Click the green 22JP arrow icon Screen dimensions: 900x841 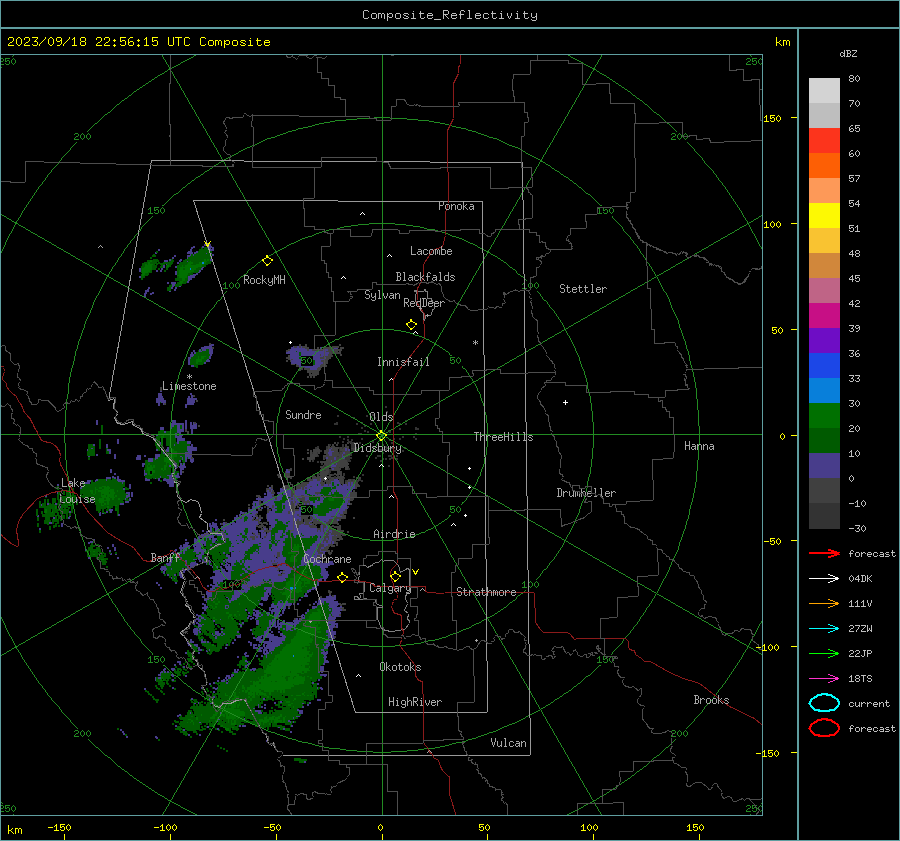click(824, 653)
